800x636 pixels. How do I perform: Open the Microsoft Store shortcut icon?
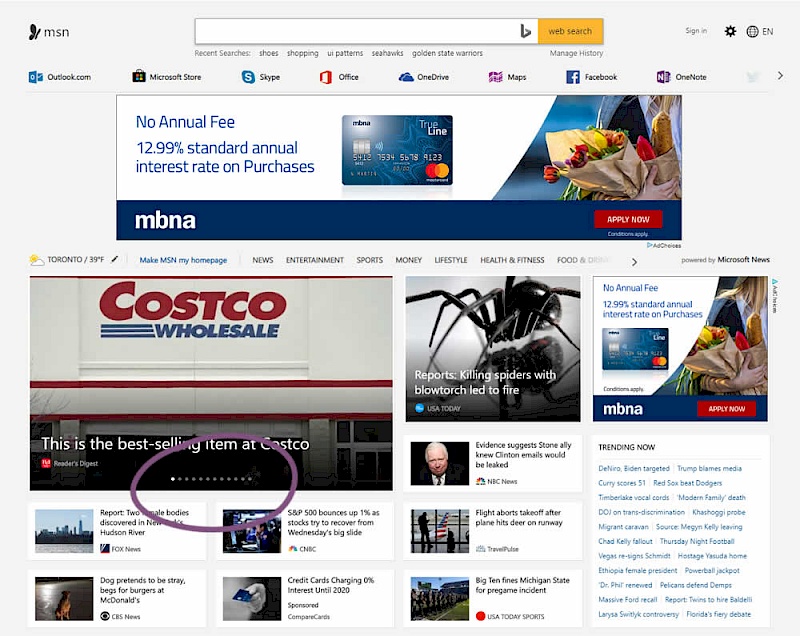[140, 77]
